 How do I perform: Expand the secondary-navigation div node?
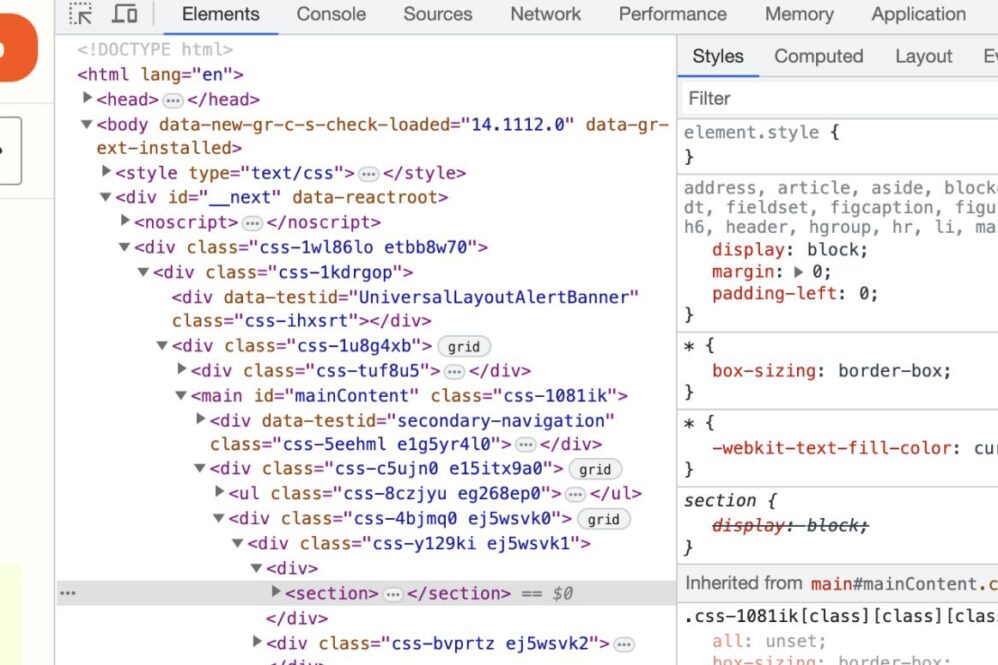tap(201, 420)
